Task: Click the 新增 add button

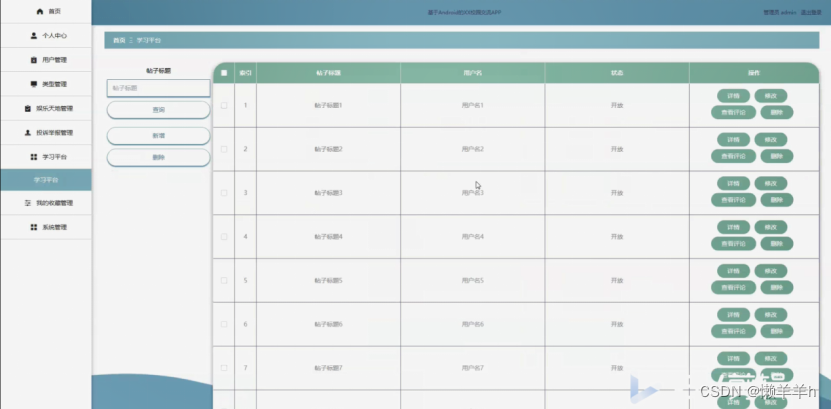Action: click(x=158, y=136)
